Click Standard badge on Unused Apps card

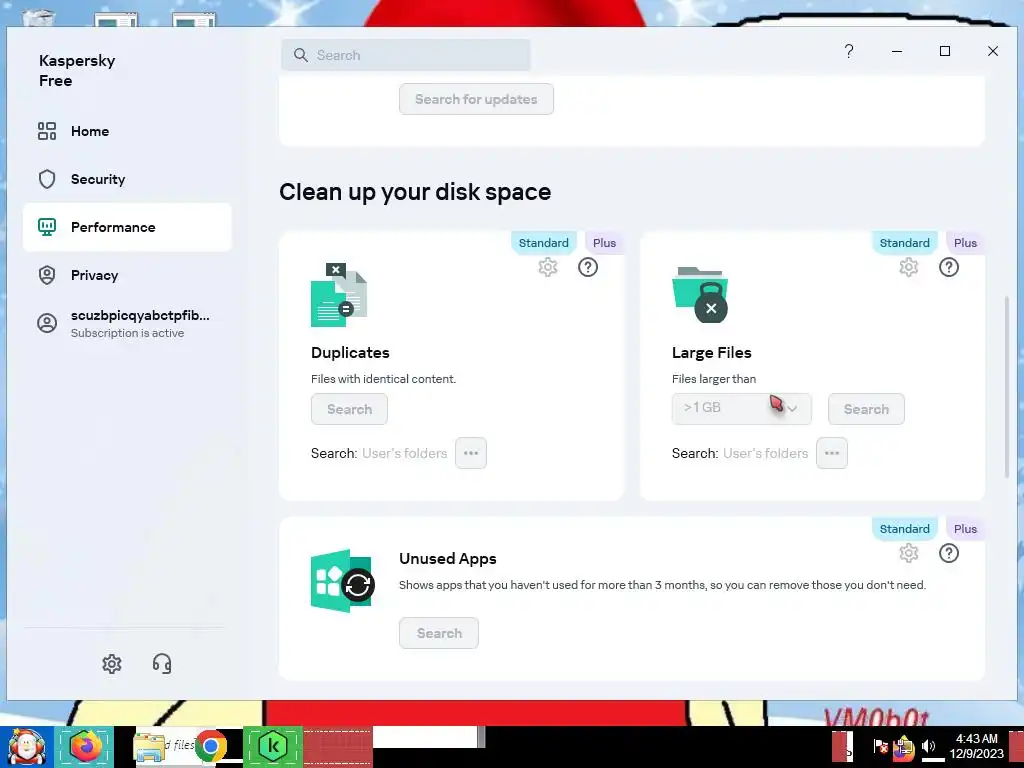[904, 529]
